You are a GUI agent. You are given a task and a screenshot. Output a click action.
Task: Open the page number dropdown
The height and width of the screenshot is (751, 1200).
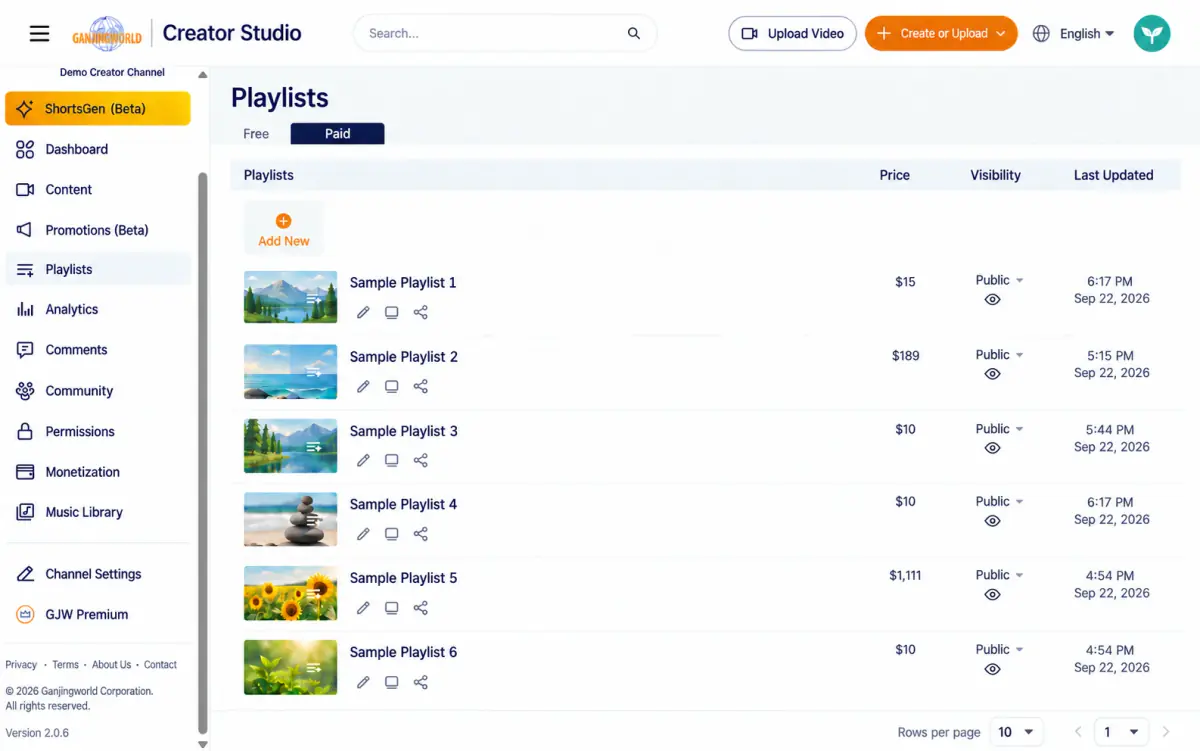coord(1120,732)
